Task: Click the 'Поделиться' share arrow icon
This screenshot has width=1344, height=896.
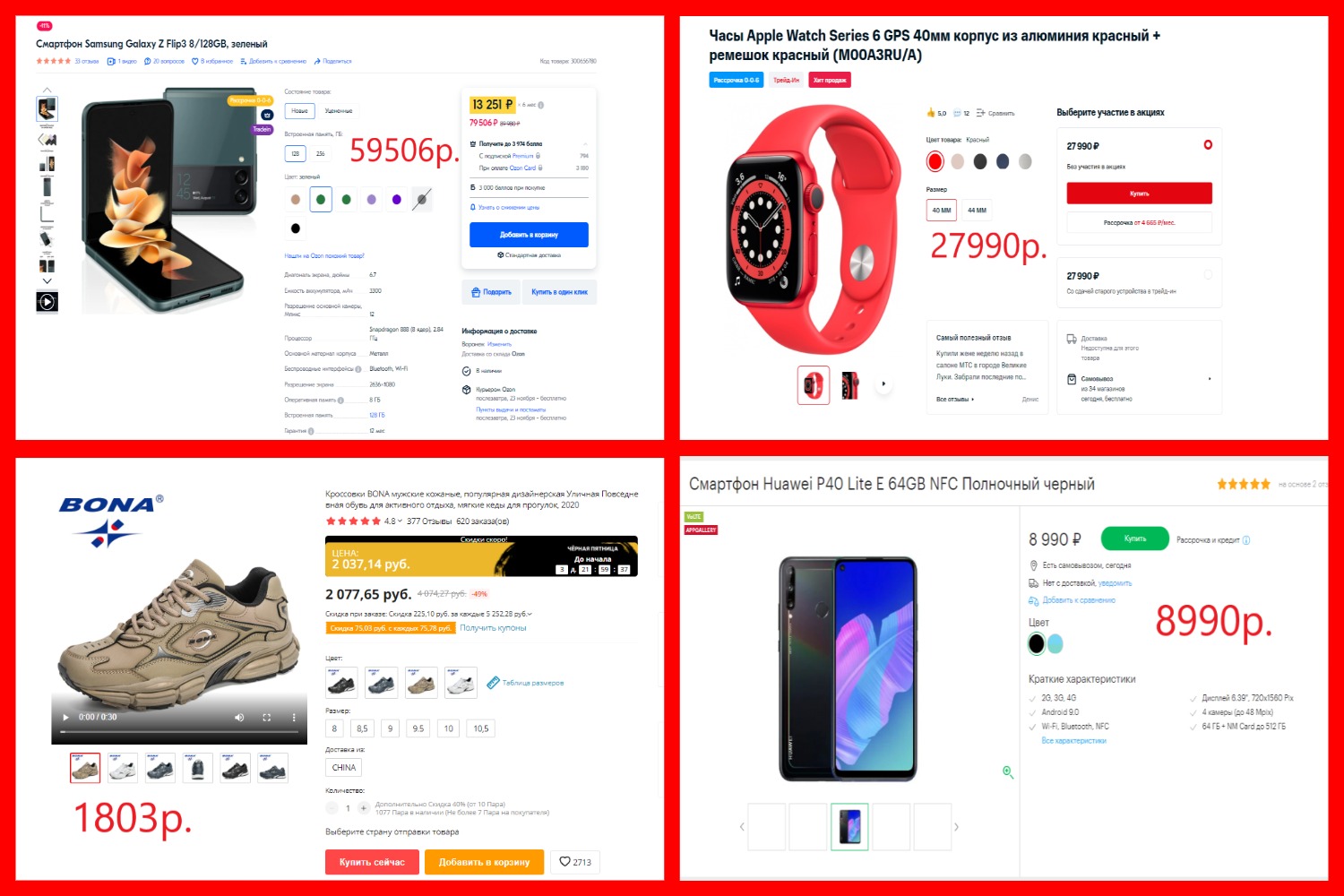Action: click(317, 61)
